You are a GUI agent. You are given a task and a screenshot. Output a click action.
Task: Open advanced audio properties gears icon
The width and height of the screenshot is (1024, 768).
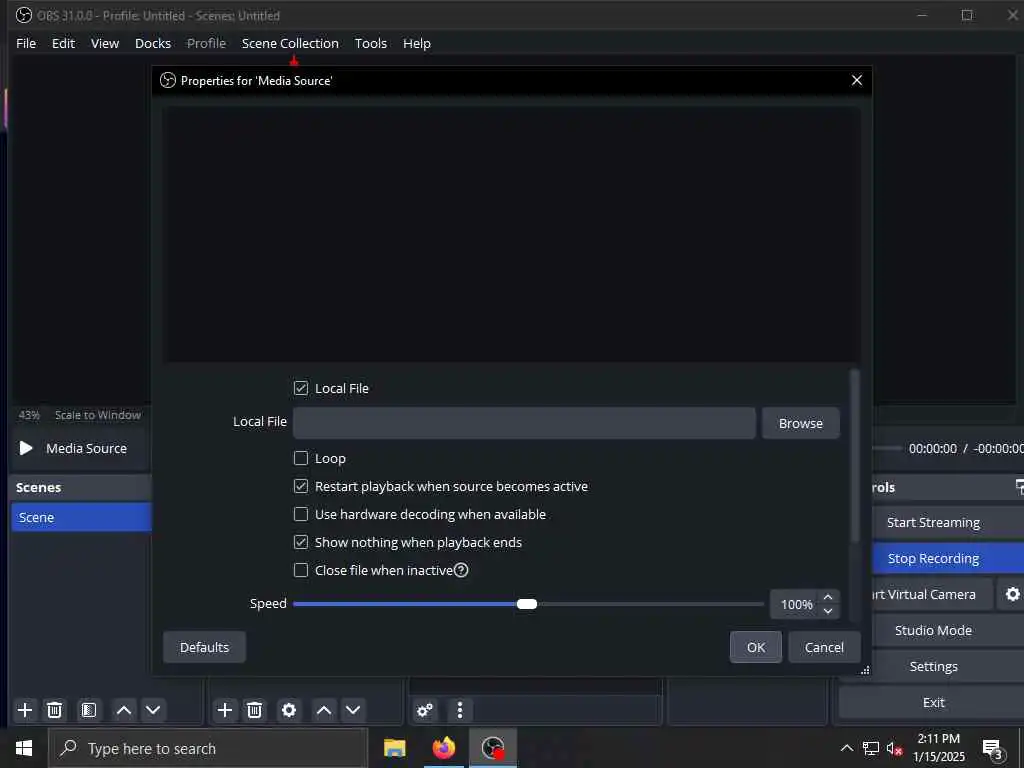(424, 710)
